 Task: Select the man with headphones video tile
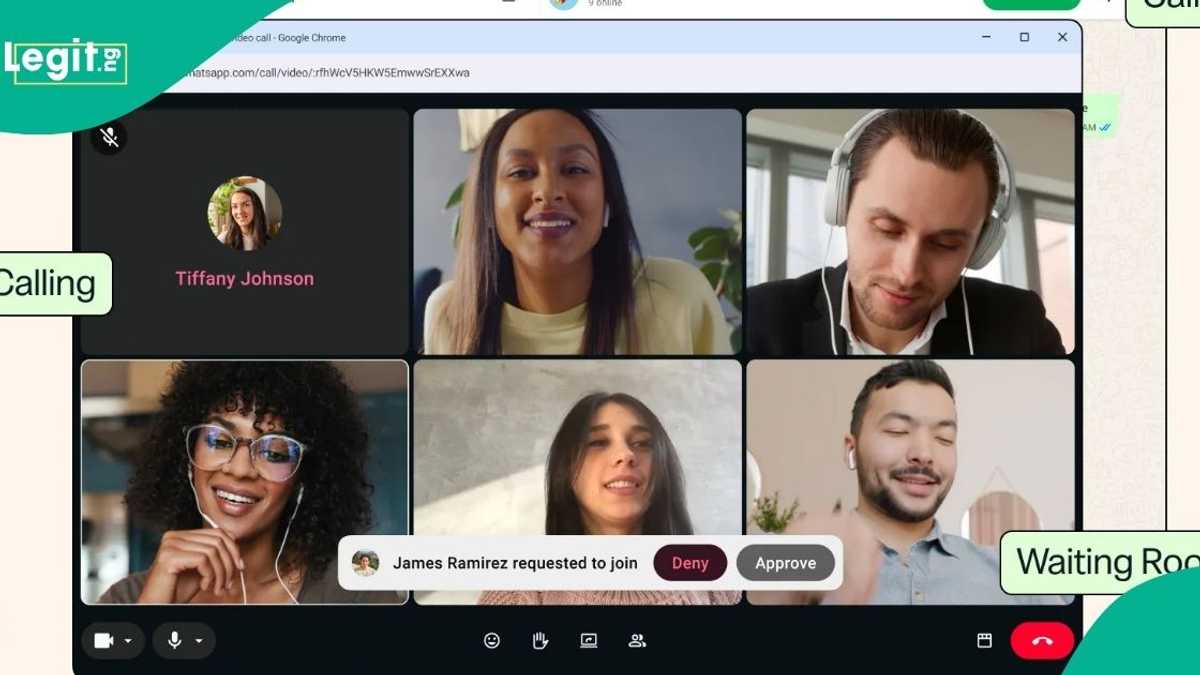911,231
